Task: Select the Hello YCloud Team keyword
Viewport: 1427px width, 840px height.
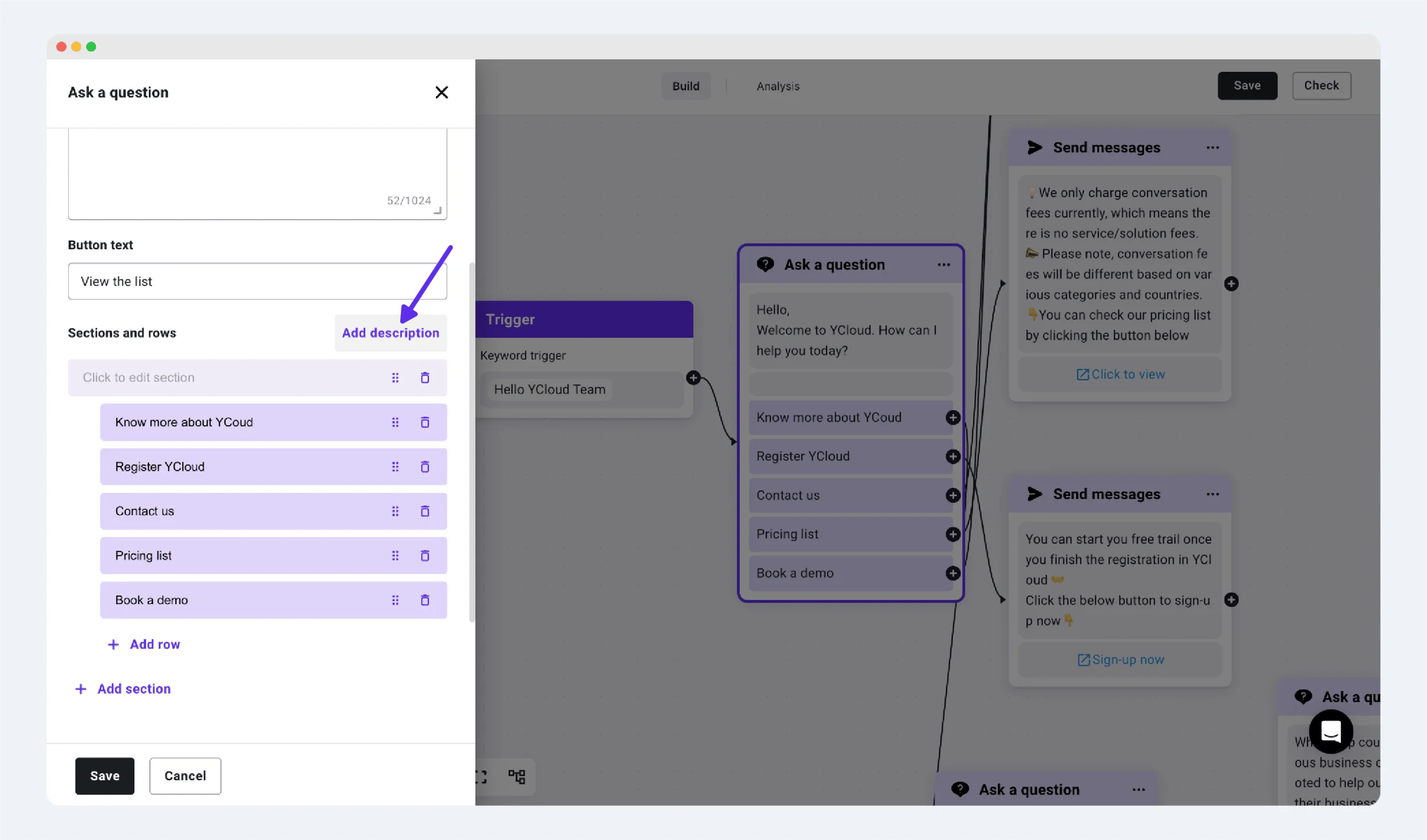Action: (549, 389)
